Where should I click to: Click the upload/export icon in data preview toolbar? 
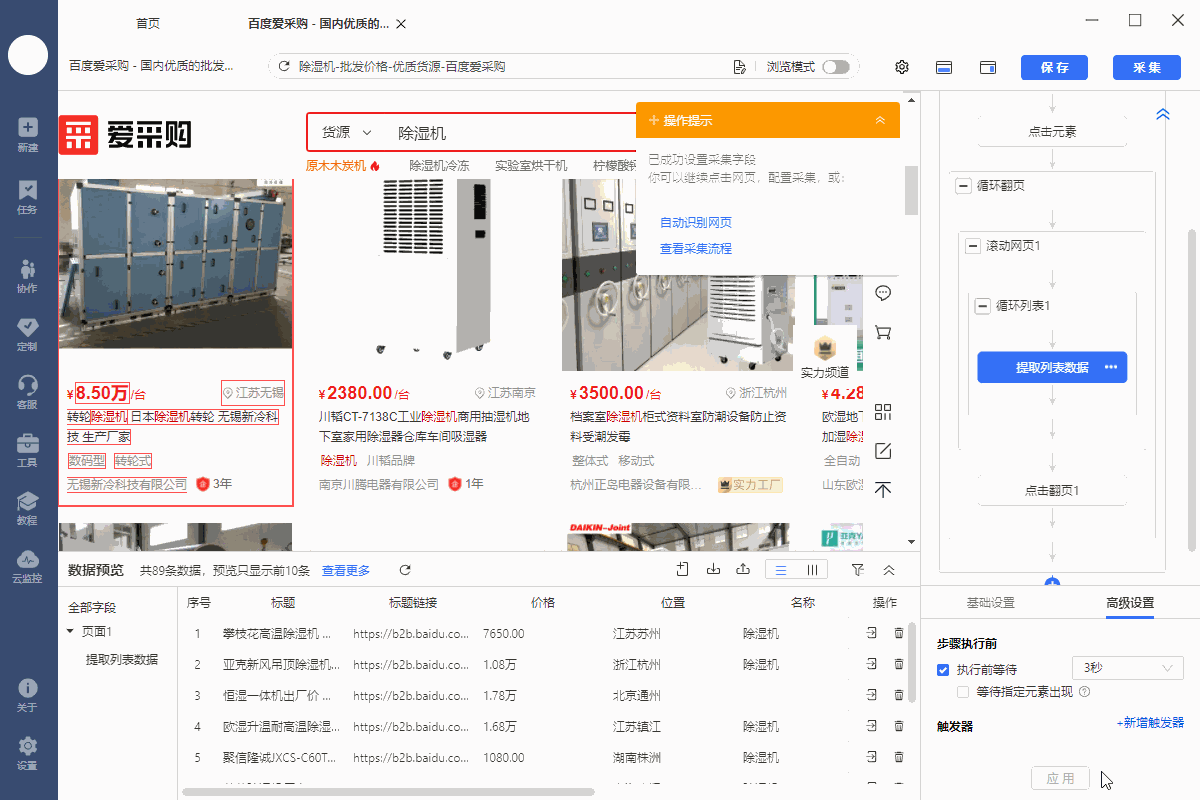[743, 570]
